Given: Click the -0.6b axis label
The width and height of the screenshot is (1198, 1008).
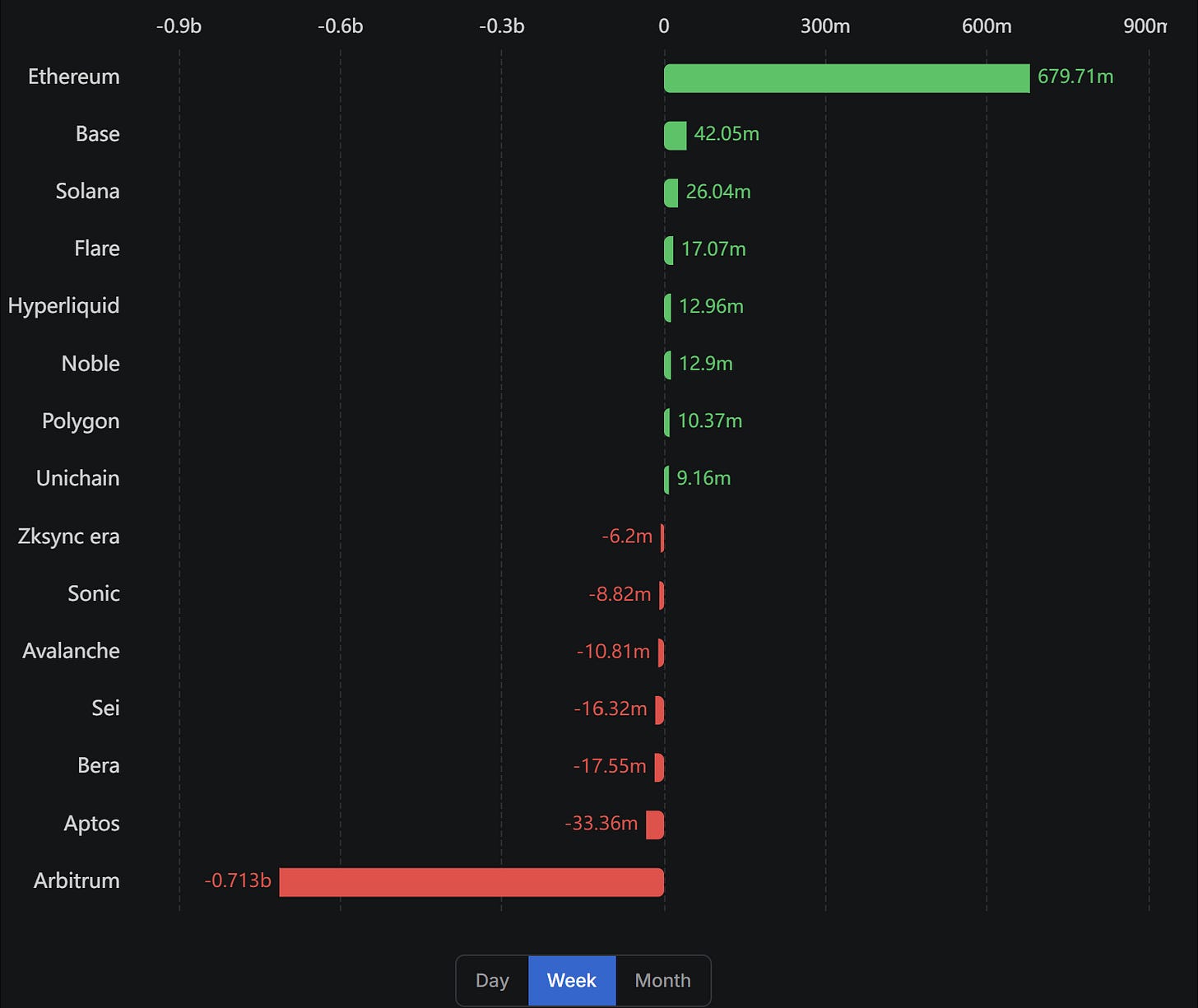Looking at the screenshot, I should pyautogui.click(x=340, y=26).
